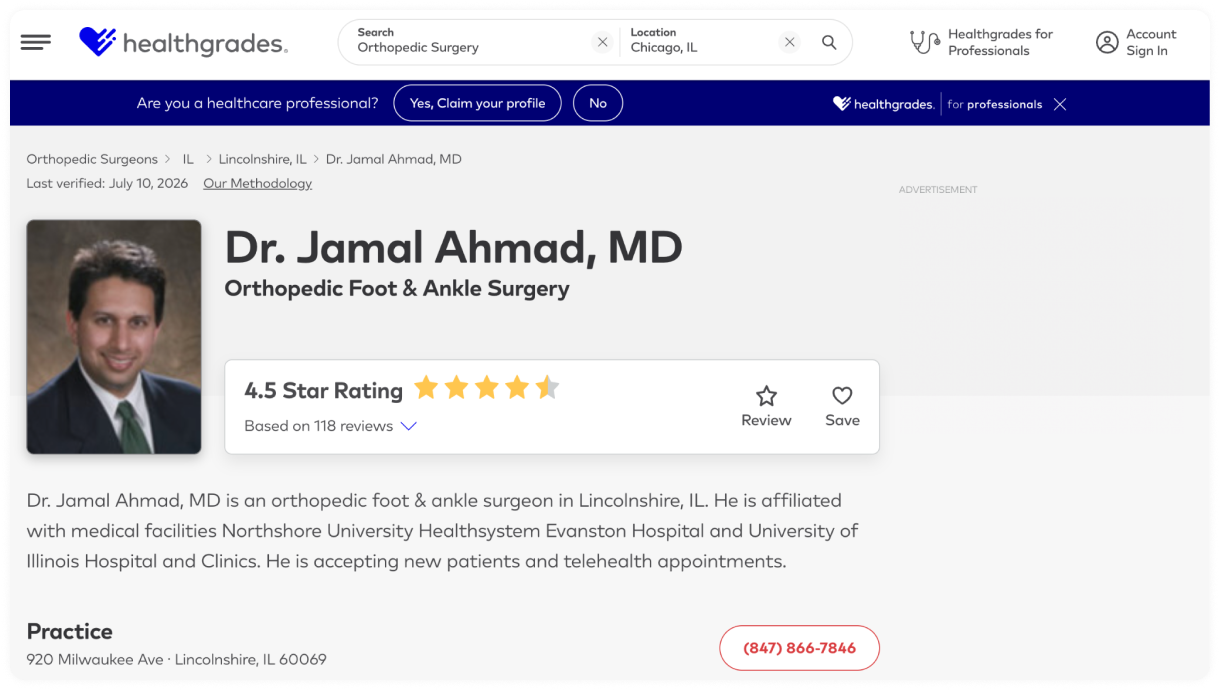Viewport: 1220px width, 690px height.
Task: Click the Practice section heading
Action: 69,631
